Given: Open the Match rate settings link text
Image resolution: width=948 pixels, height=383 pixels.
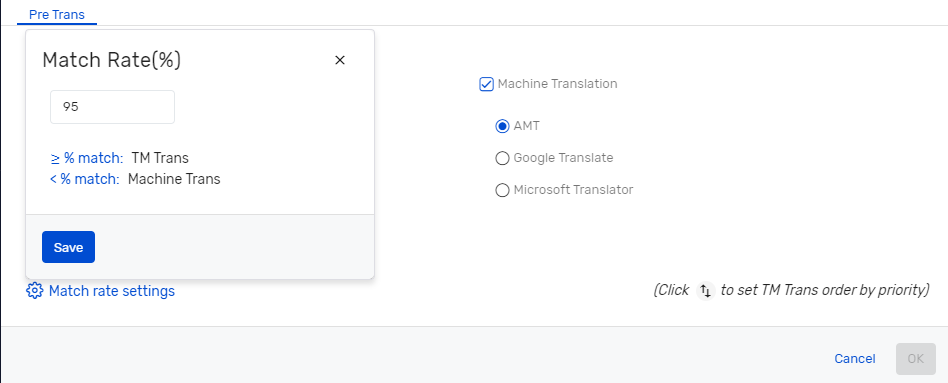Looking at the screenshot, I should click(112, 291).
